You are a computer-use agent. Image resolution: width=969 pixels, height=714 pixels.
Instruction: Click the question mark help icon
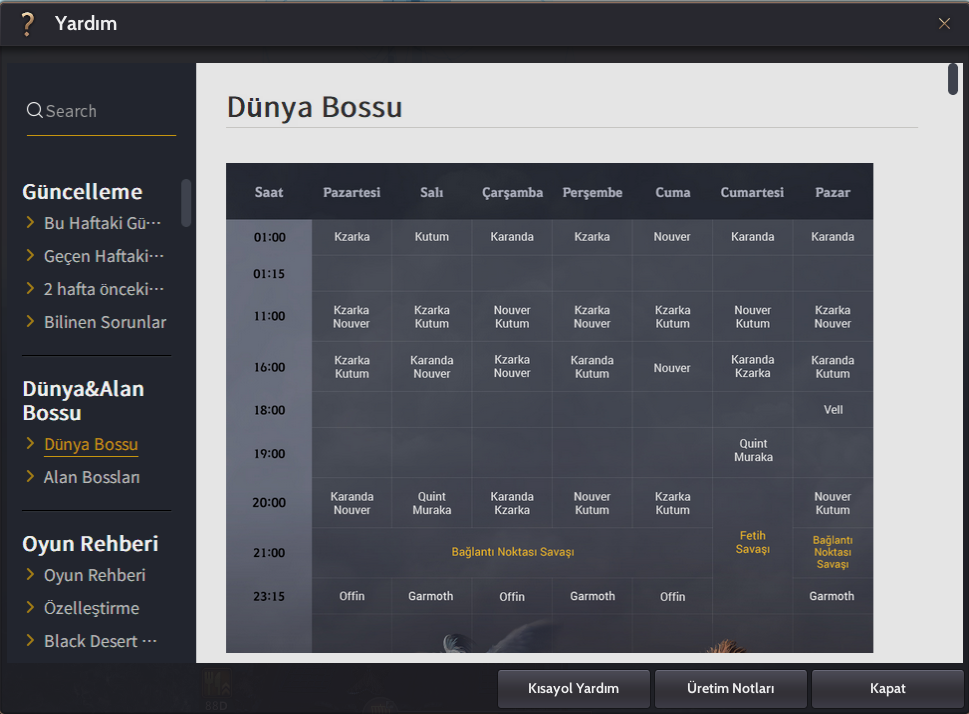[27, 23]
